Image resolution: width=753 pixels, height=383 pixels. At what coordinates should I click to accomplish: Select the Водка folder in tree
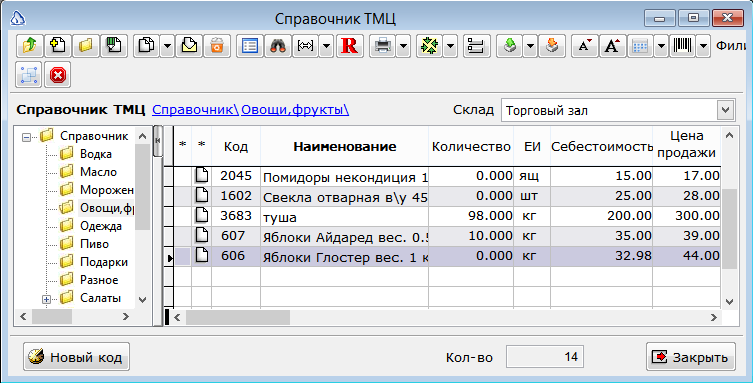click(96, 154)
